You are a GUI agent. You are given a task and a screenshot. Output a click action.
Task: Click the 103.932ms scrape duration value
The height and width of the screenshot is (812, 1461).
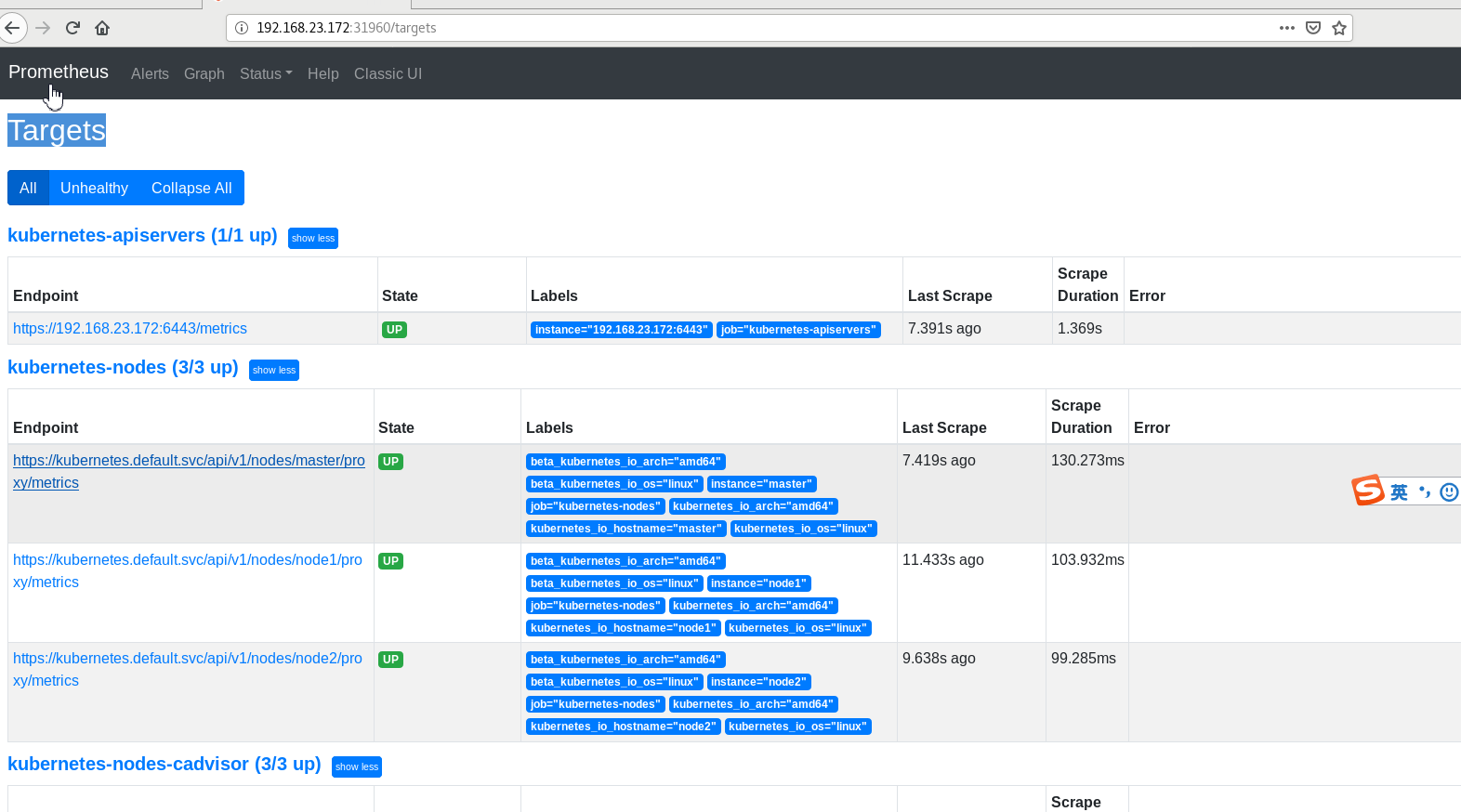click(1087, 560)
